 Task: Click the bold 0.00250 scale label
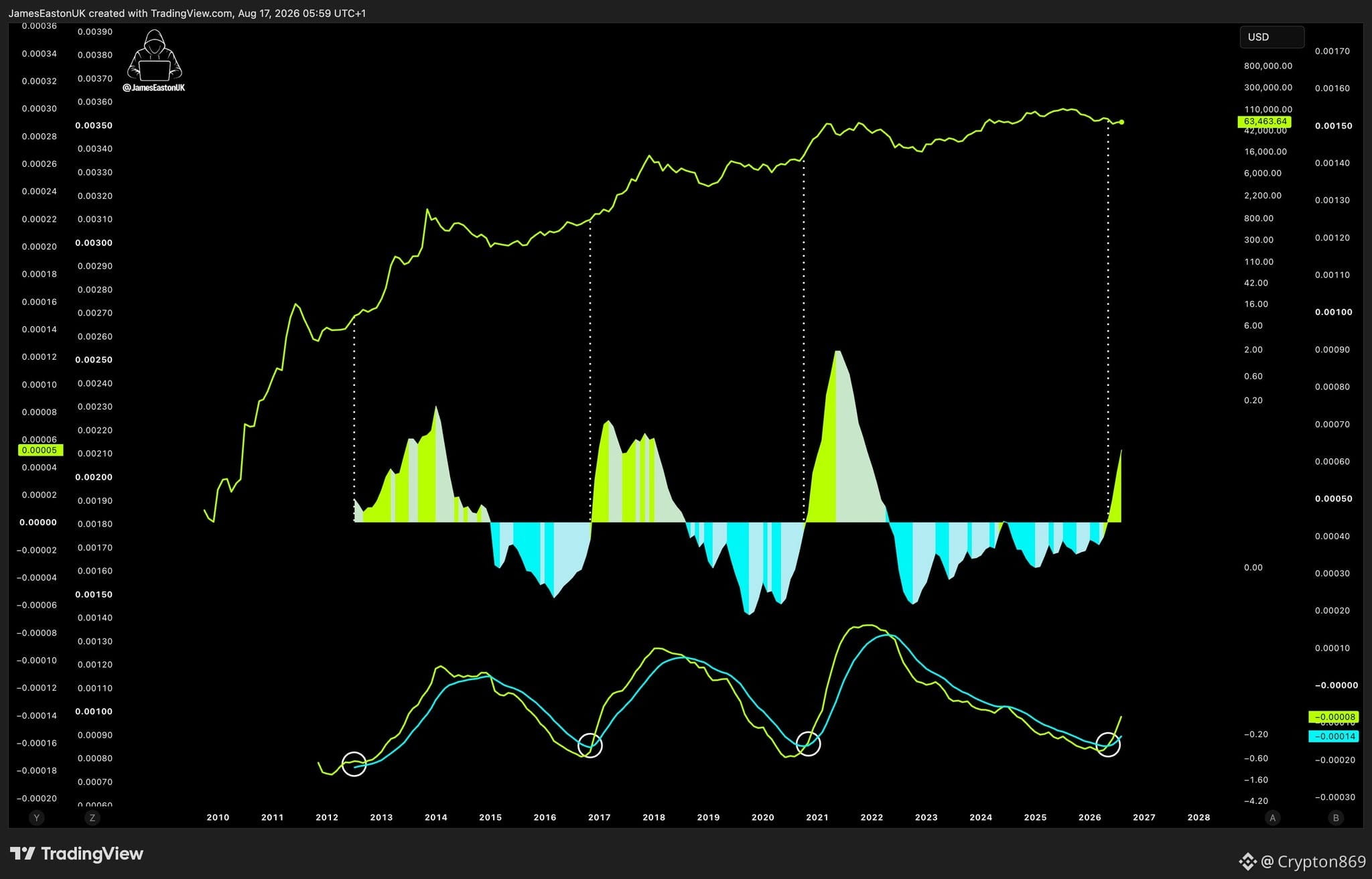[94, 360]
